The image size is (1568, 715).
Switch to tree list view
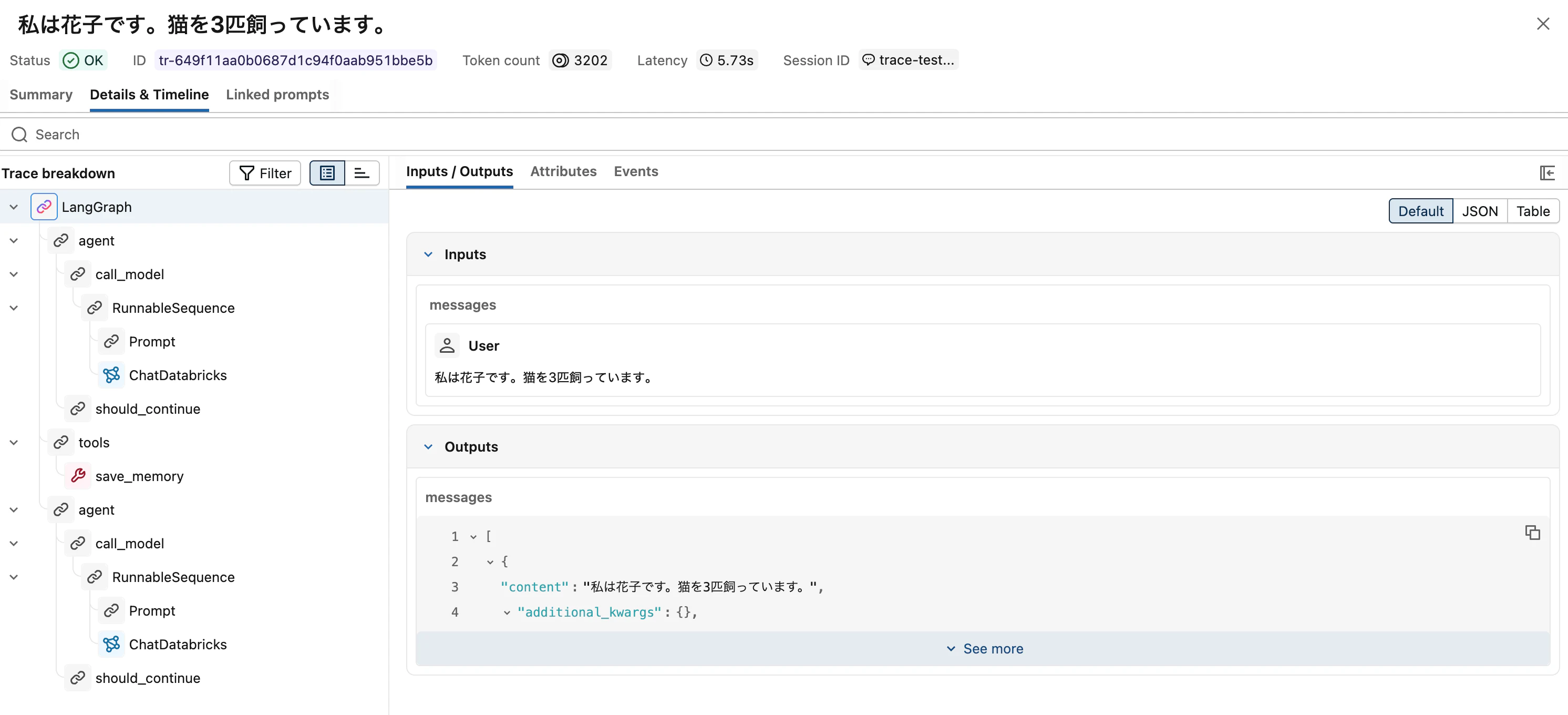[x=327, y=173]
